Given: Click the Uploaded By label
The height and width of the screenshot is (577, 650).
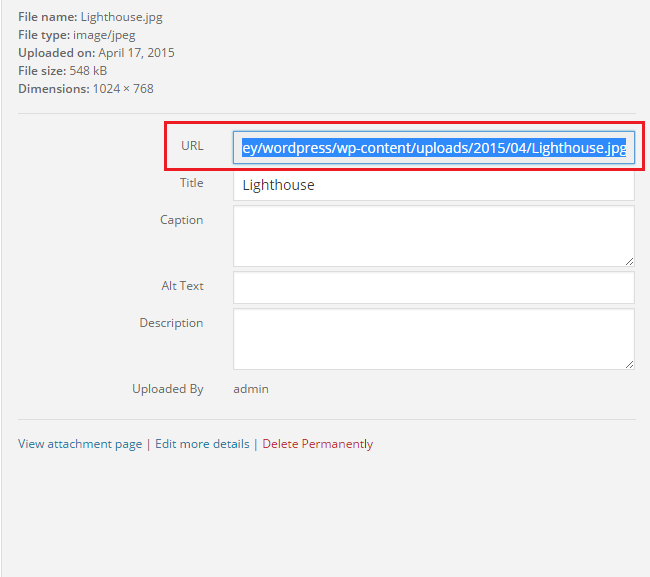Looking at the screenshot, I should tap(168, 389).
